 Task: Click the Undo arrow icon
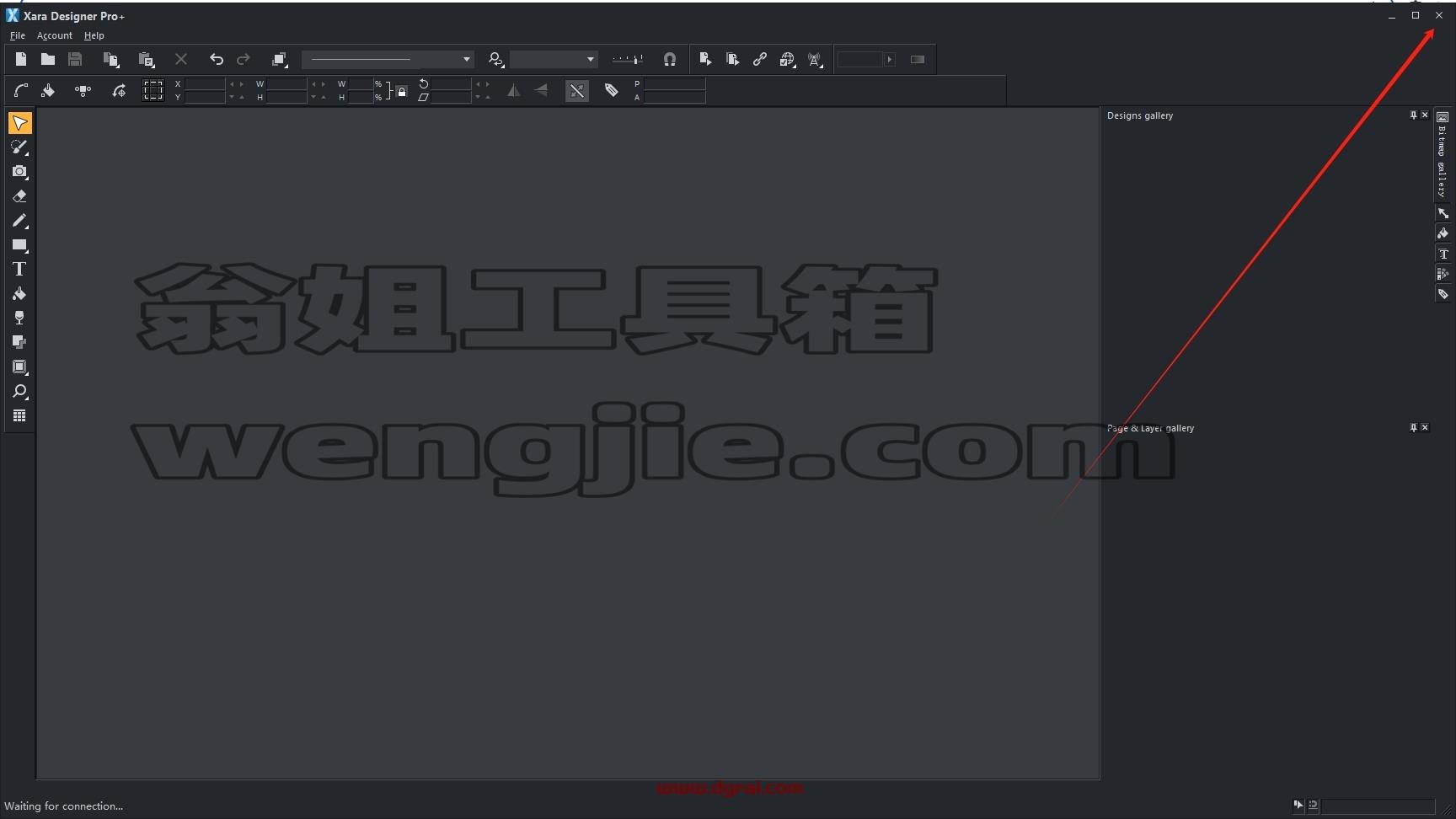coord(217,59)
